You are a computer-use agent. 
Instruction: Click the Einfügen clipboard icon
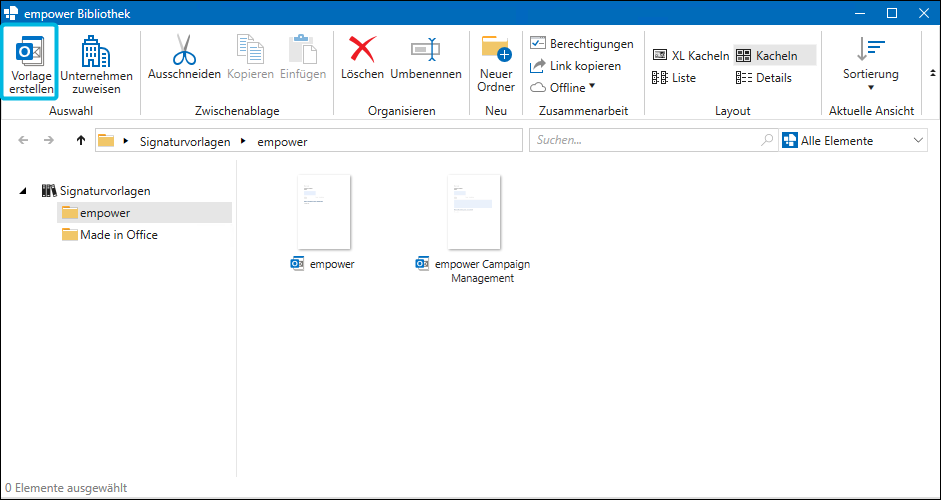(303, 49)
